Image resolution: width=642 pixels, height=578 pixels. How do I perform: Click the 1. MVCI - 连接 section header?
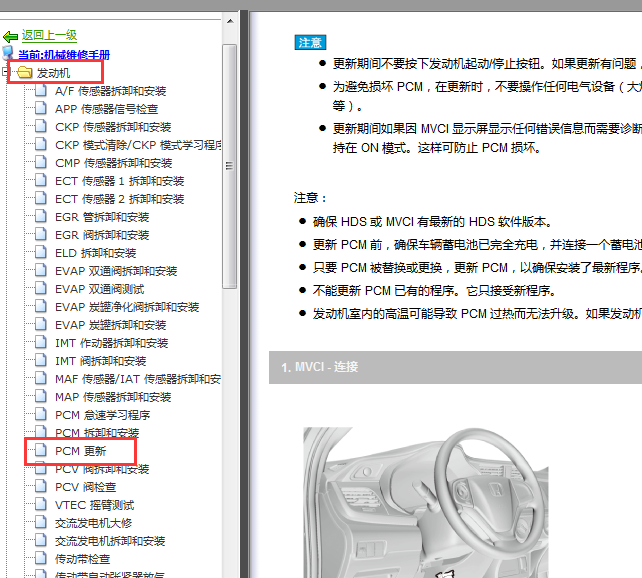point(455,367)
